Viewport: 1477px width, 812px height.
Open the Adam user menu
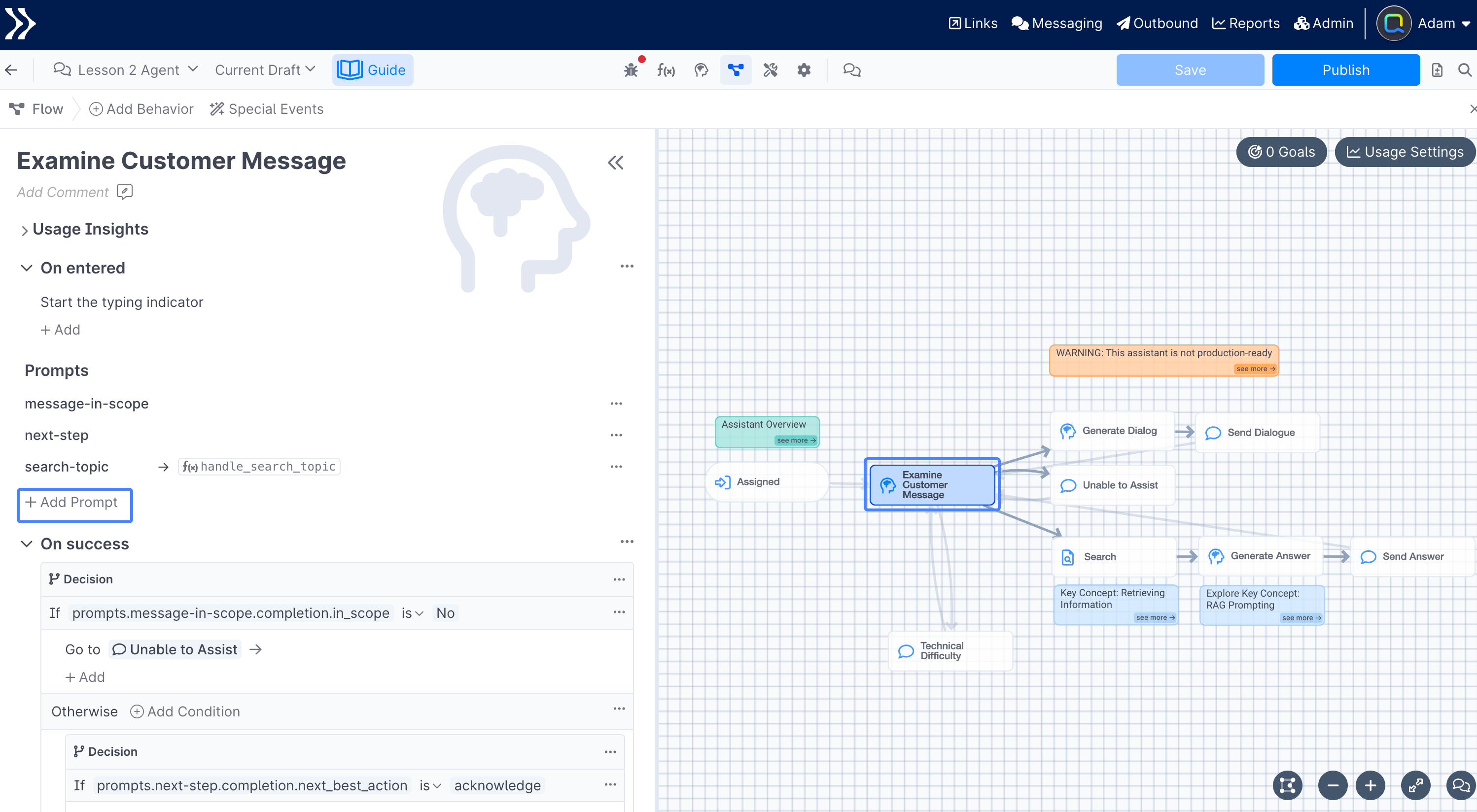pos(1444,24)
